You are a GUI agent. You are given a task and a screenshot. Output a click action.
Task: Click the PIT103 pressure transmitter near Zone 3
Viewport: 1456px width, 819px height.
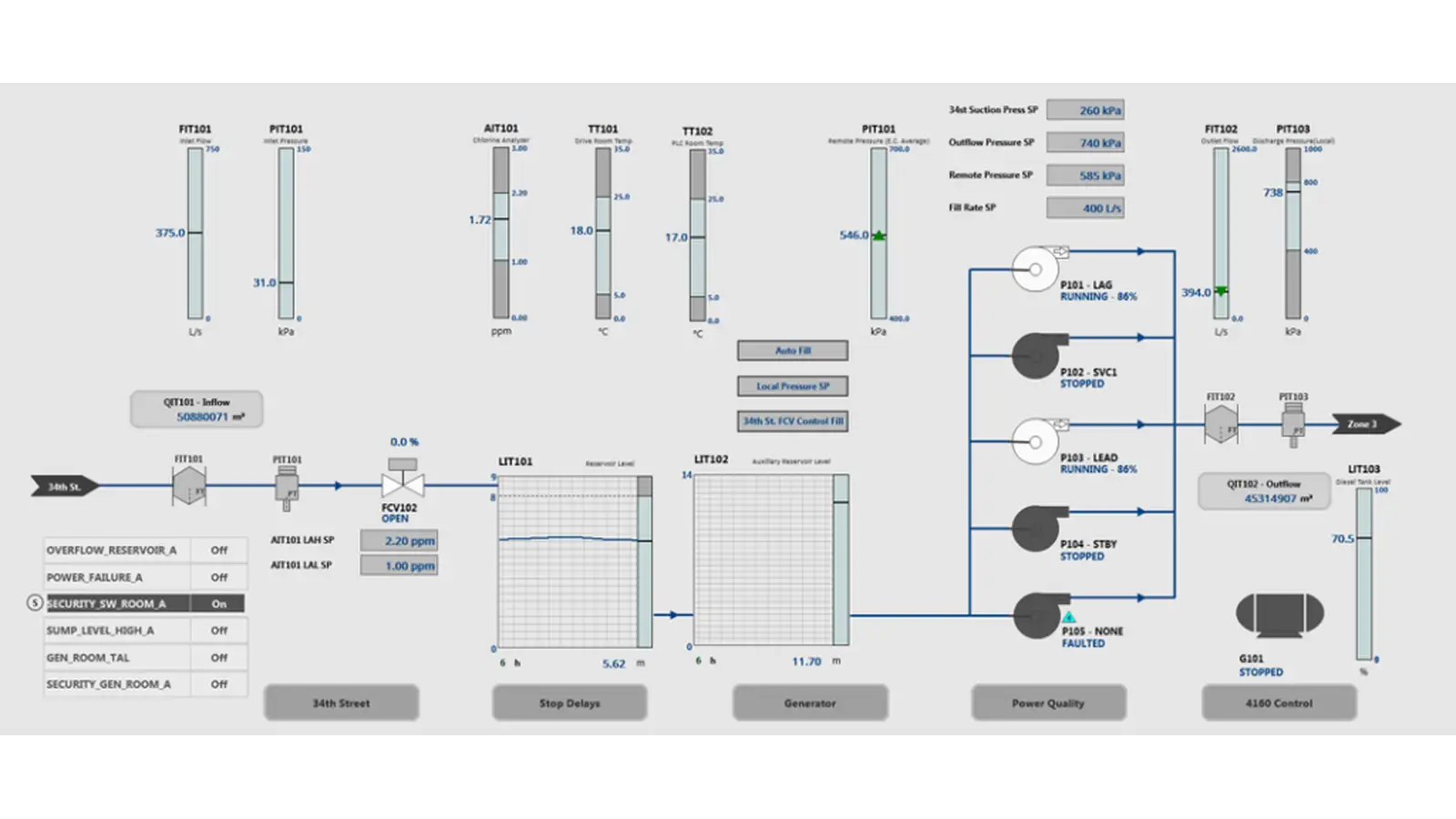pyautogui.click(x=1293, y=424)
